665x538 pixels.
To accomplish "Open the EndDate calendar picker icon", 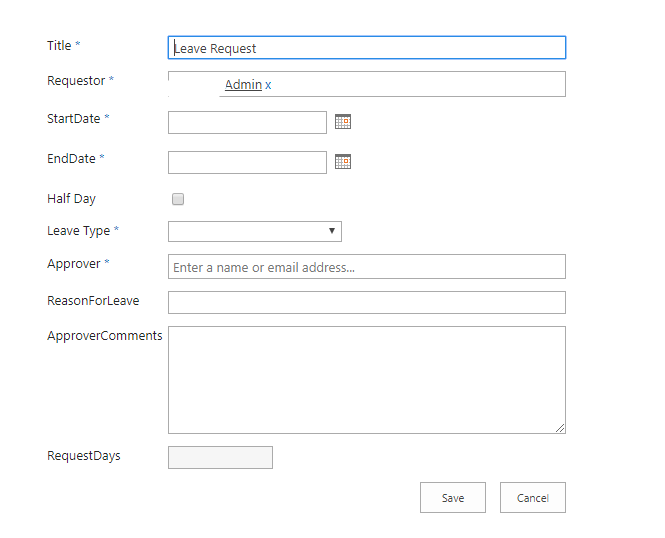I will click(343, 162).
